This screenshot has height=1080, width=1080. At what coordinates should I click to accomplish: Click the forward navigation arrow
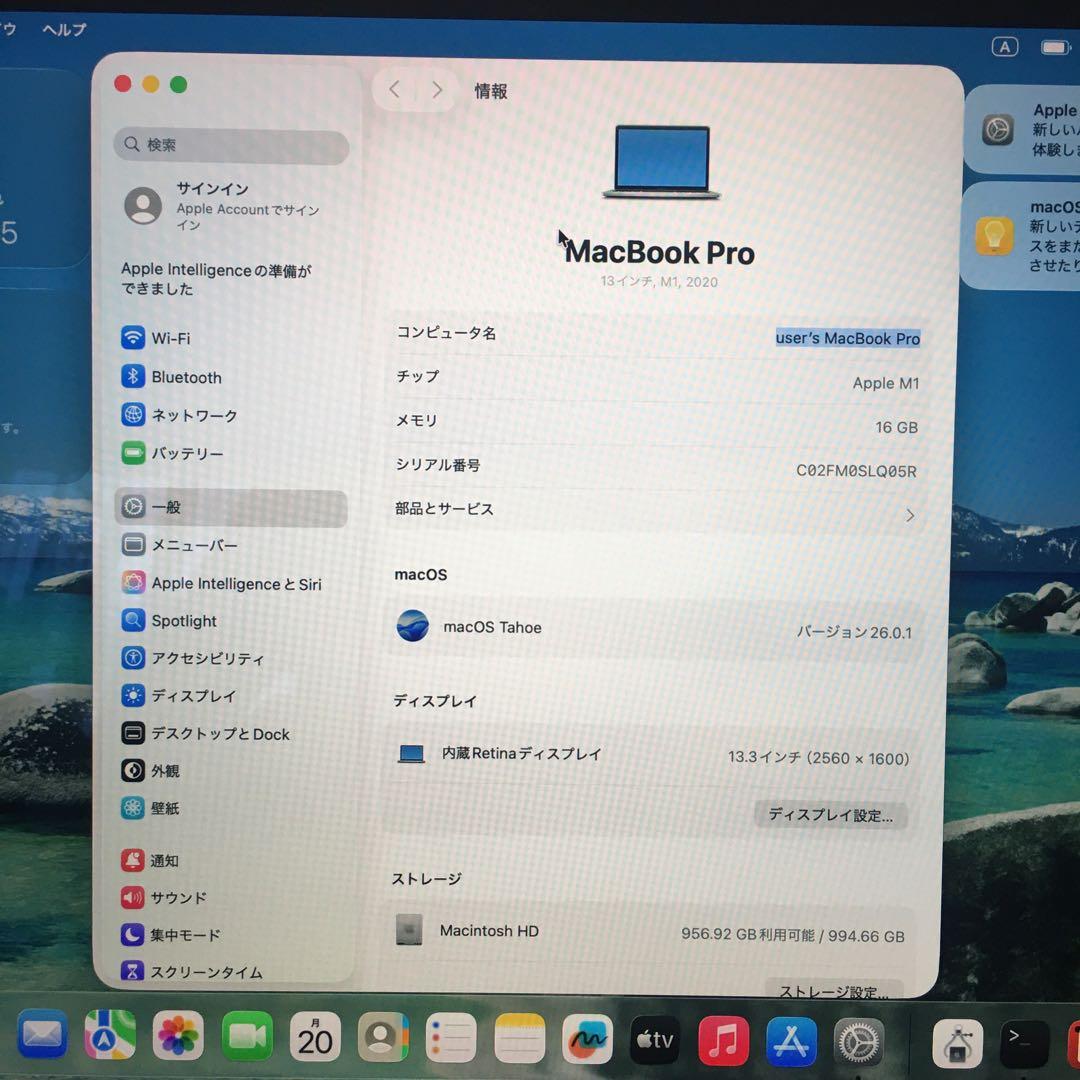pyautogui.click(x=437, y=89)
